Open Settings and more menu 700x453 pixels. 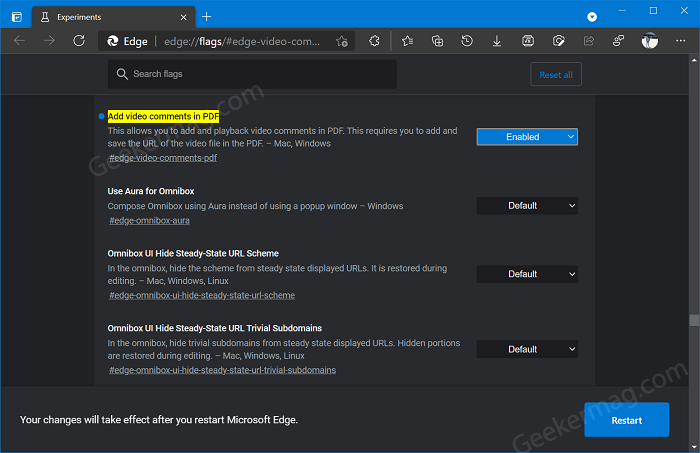[x=680, y=41]
